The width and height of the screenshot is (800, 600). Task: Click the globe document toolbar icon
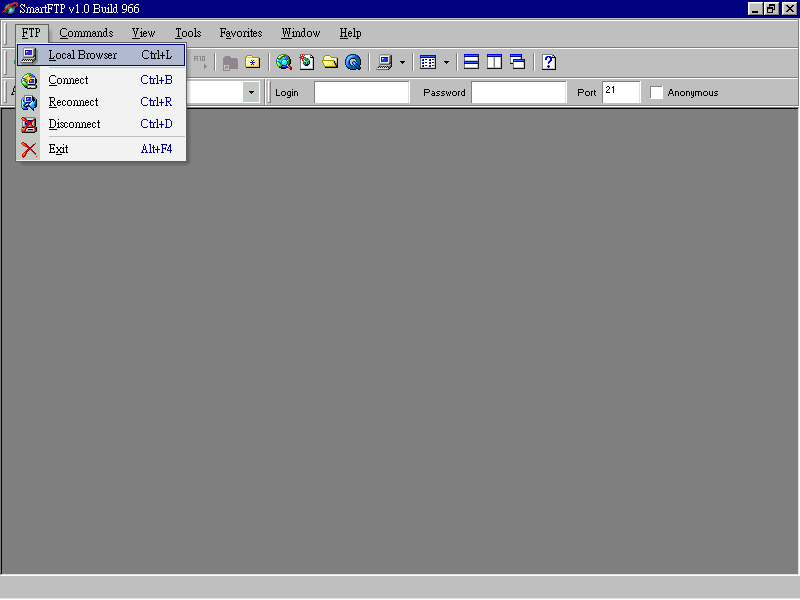[x=307, y=62]
